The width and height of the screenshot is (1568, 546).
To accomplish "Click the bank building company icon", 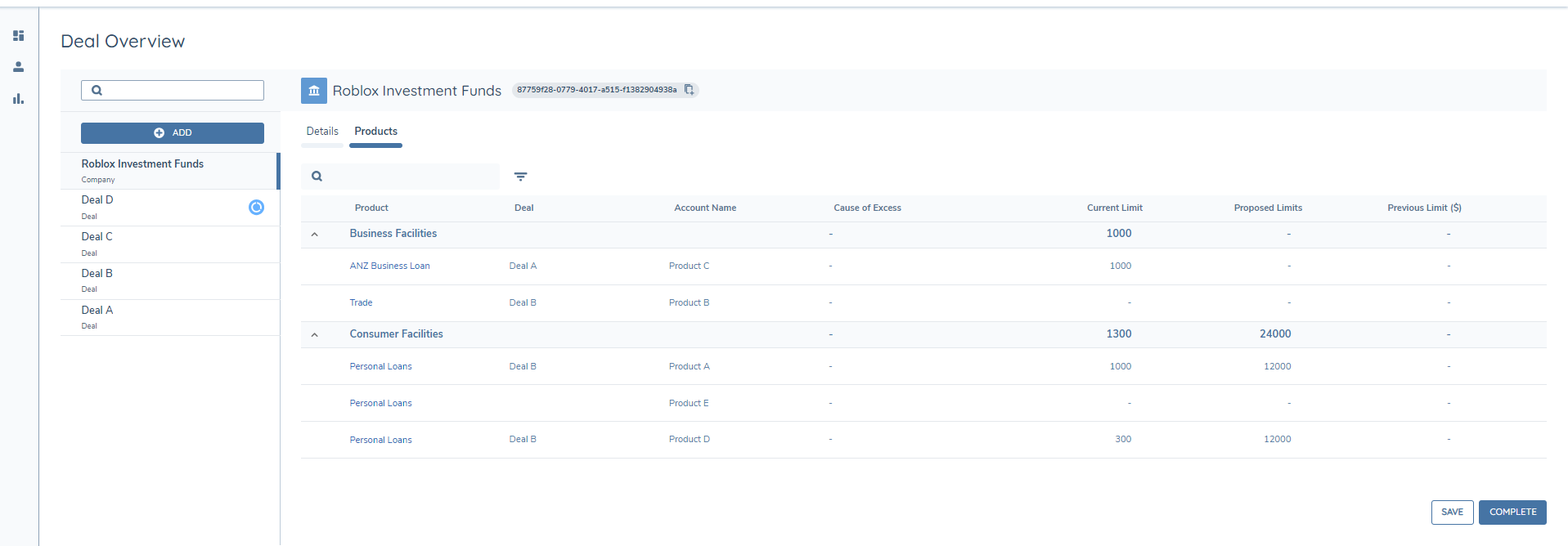I will [x=314, y=91].
